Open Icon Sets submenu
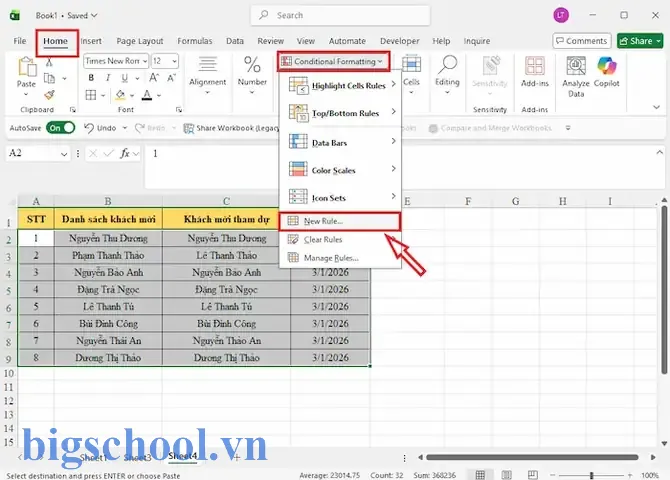This screenshot has height=480, width=670. point(342,197)
